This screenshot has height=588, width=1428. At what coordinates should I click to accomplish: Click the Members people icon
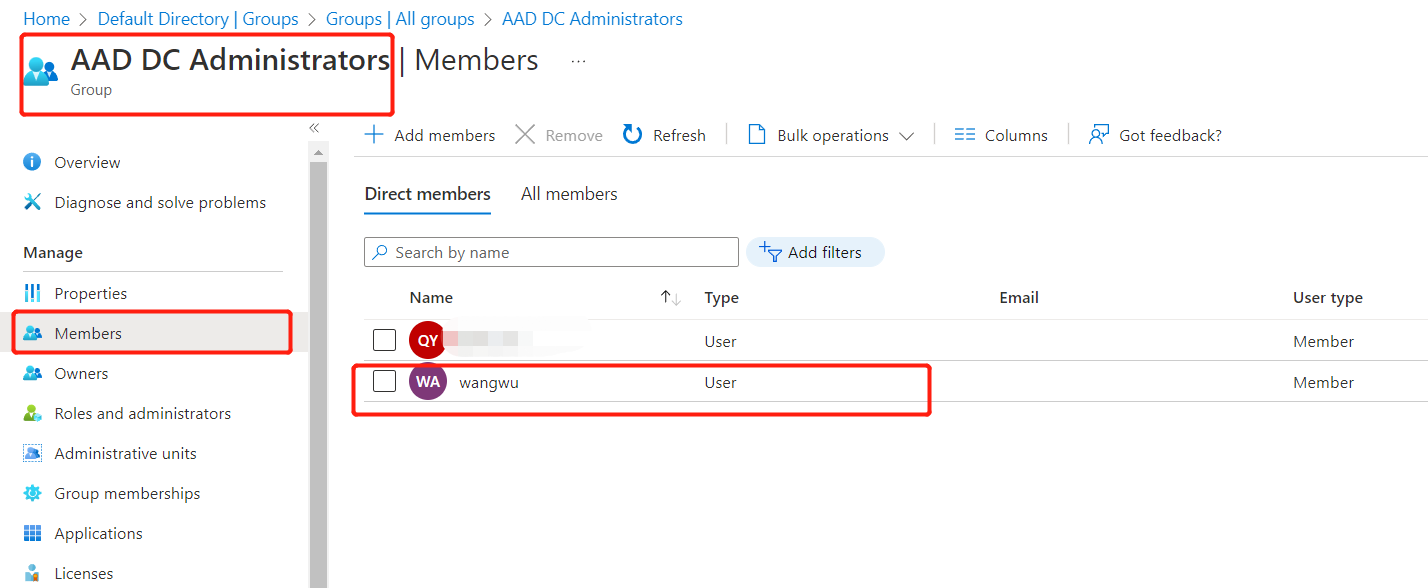point(33,333)
